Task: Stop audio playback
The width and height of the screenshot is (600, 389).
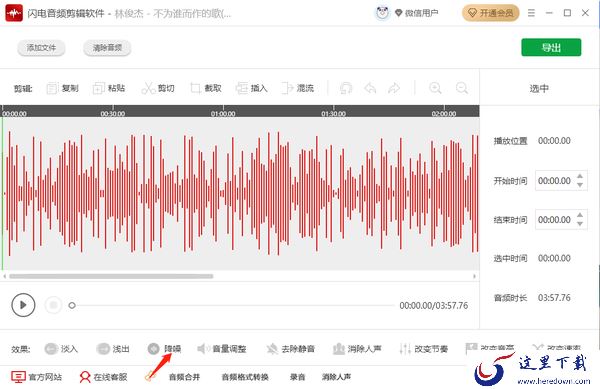Action: tap(53, 305)
